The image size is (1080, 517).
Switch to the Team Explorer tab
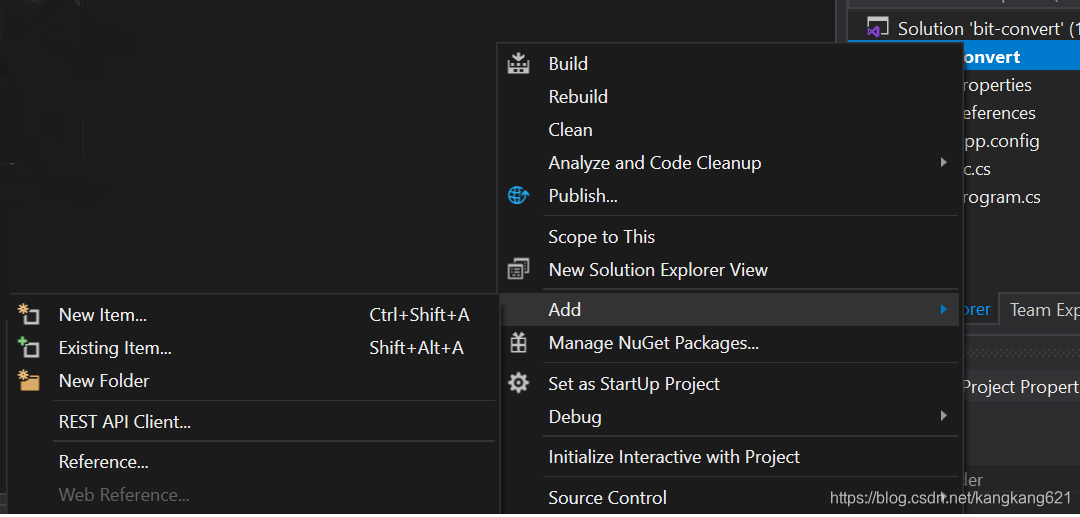[x=1043, y=310]
